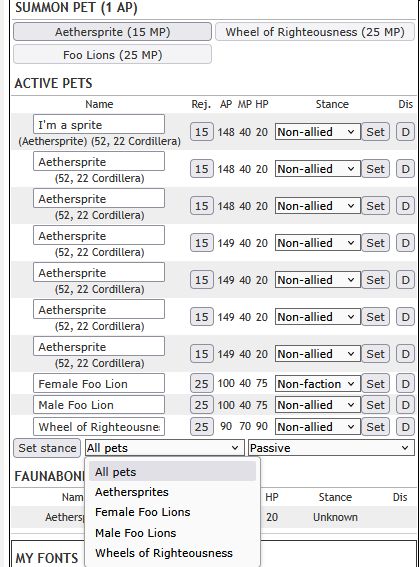The height and width of the screenshot is (567, 420).
Task: Select Wheels of Righteousness list option
Action: [164, 553]
